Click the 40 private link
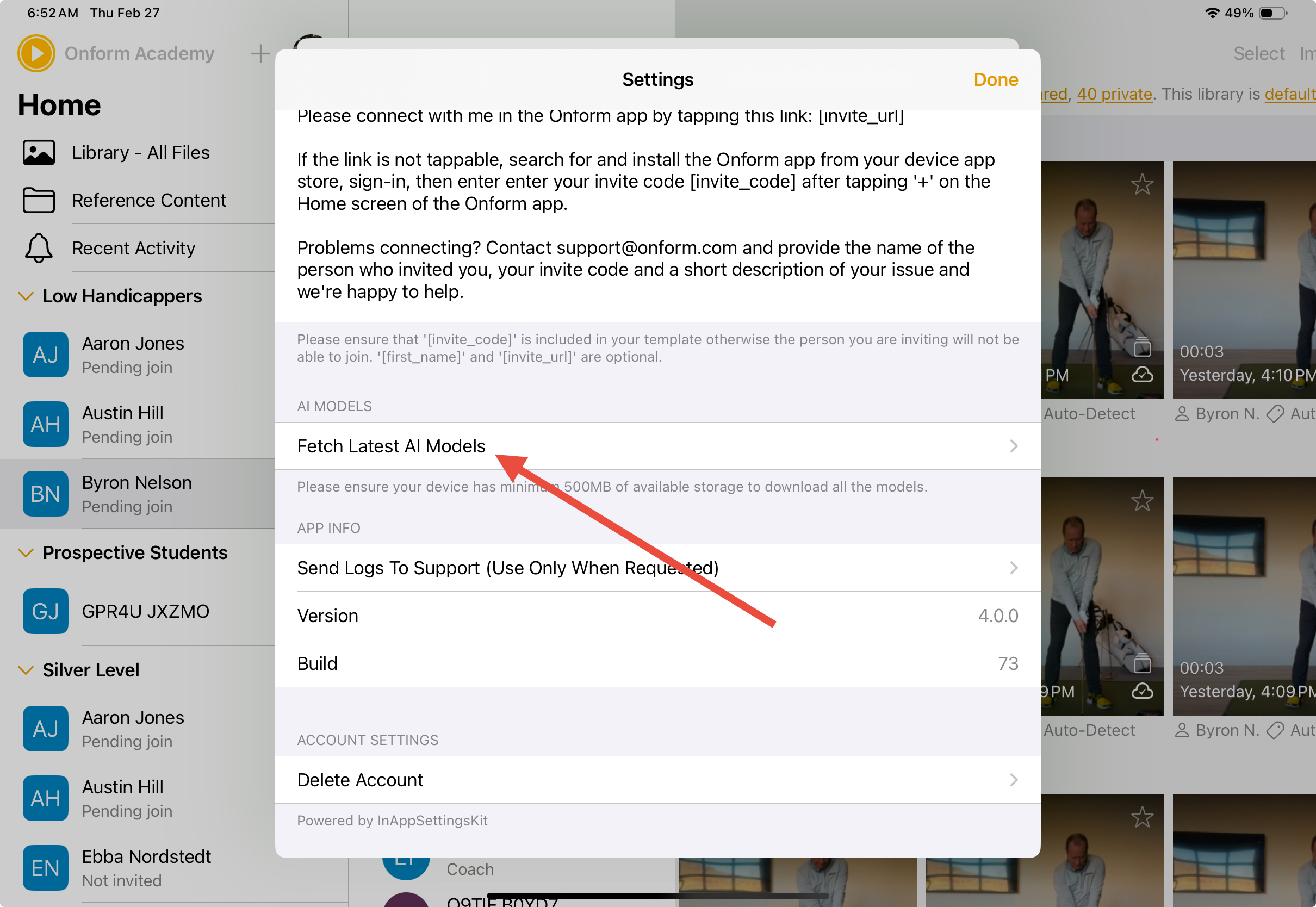 tap(1114, 94)
